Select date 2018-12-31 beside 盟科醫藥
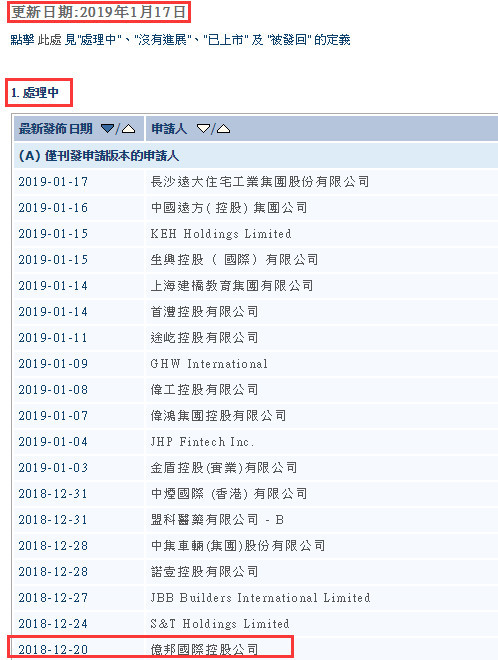 pyautogui.click(x=53, y=520)
